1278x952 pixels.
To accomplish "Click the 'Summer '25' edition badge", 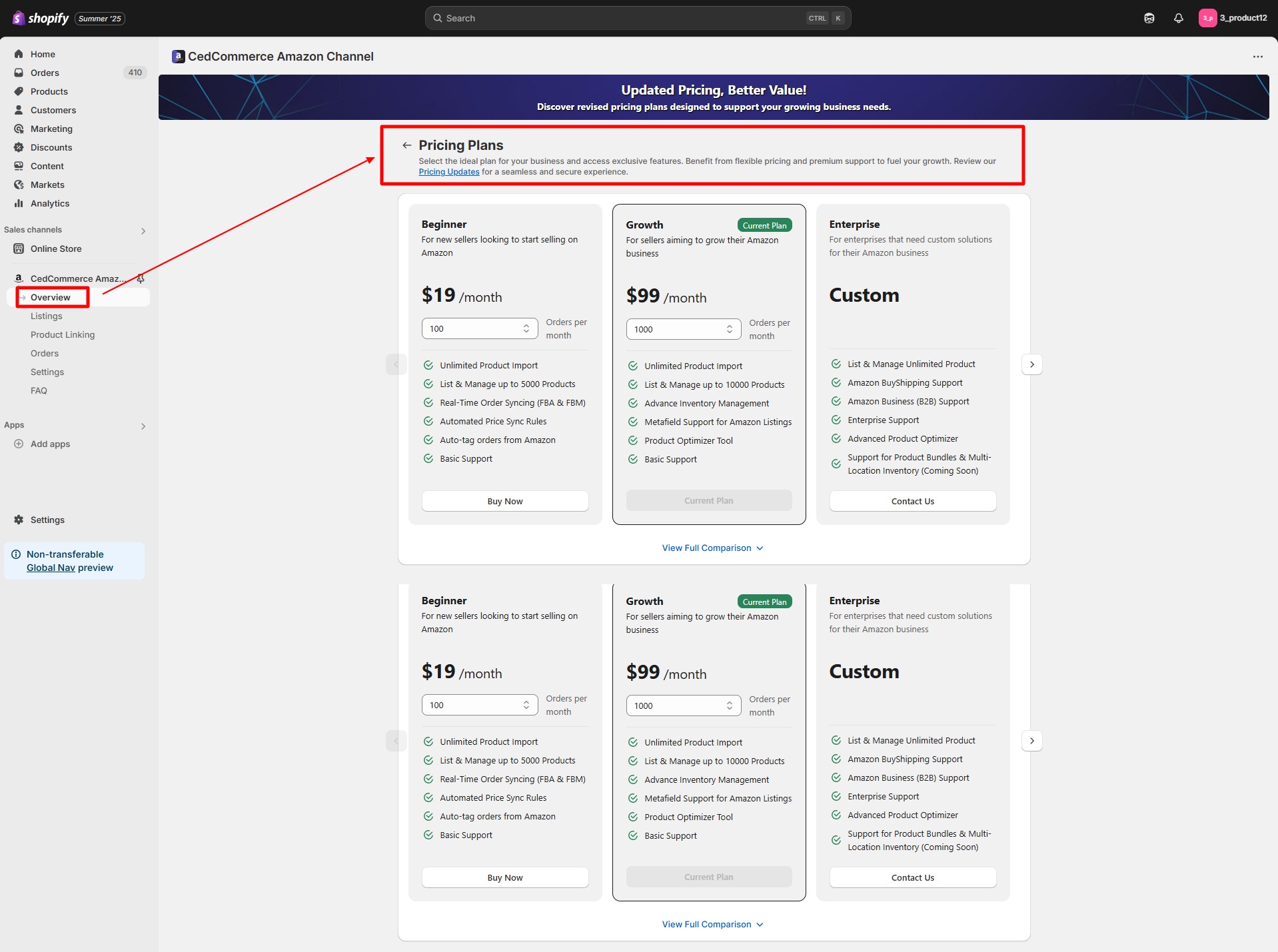I will (100, 19).
